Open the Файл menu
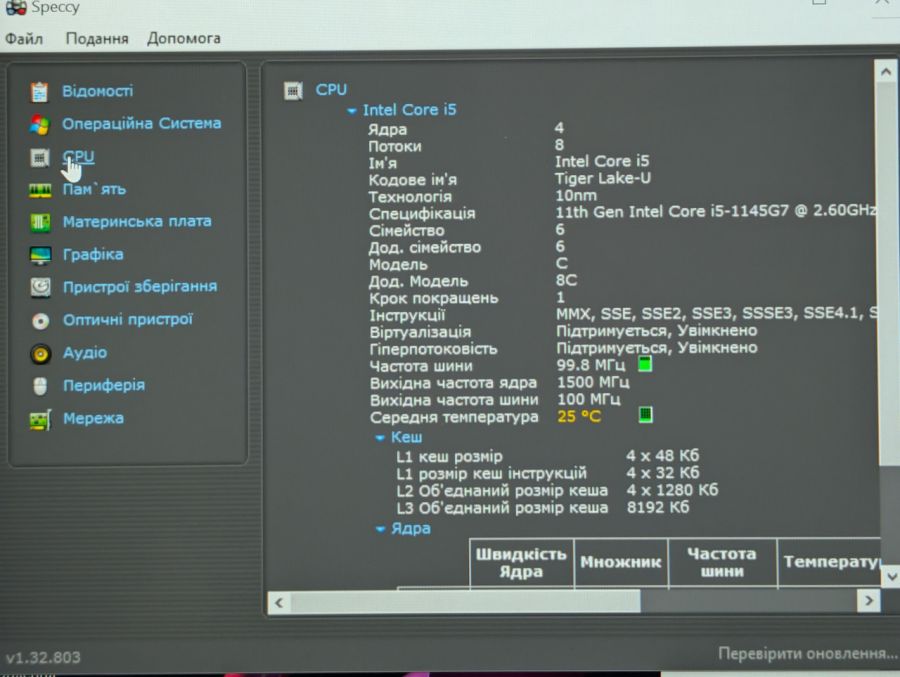Image resolution: width=900 pixels, height=677 pixels. 24,39
